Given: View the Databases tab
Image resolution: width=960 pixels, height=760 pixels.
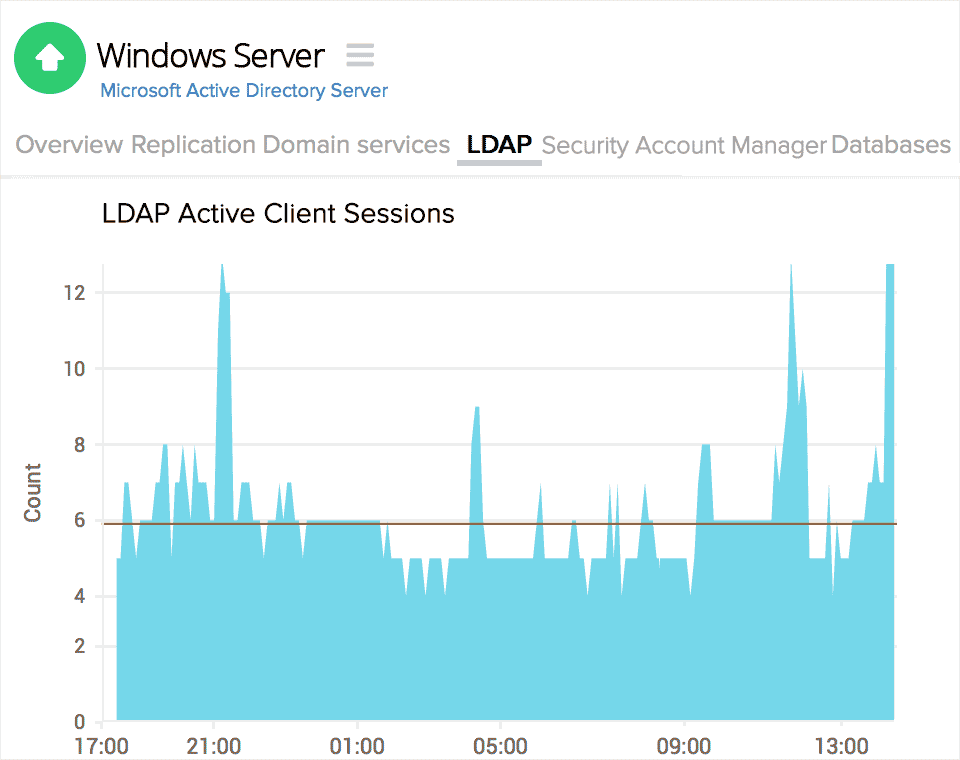Looking at the screenshot, I should [x=890, y=145].
